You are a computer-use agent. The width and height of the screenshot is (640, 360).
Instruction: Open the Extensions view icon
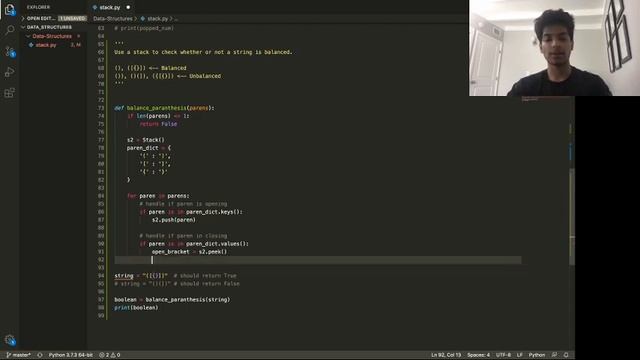10,93
